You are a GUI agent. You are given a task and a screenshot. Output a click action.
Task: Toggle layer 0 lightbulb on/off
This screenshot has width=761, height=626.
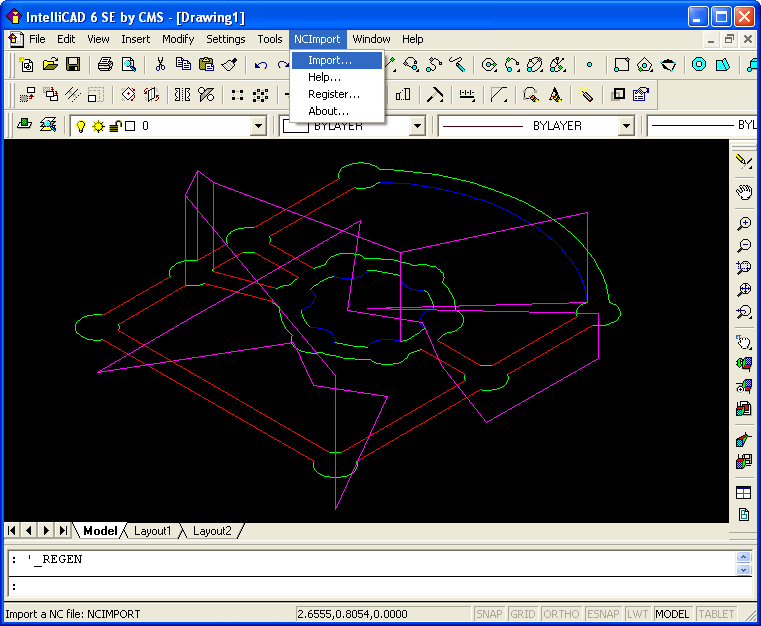click(81, 127)
